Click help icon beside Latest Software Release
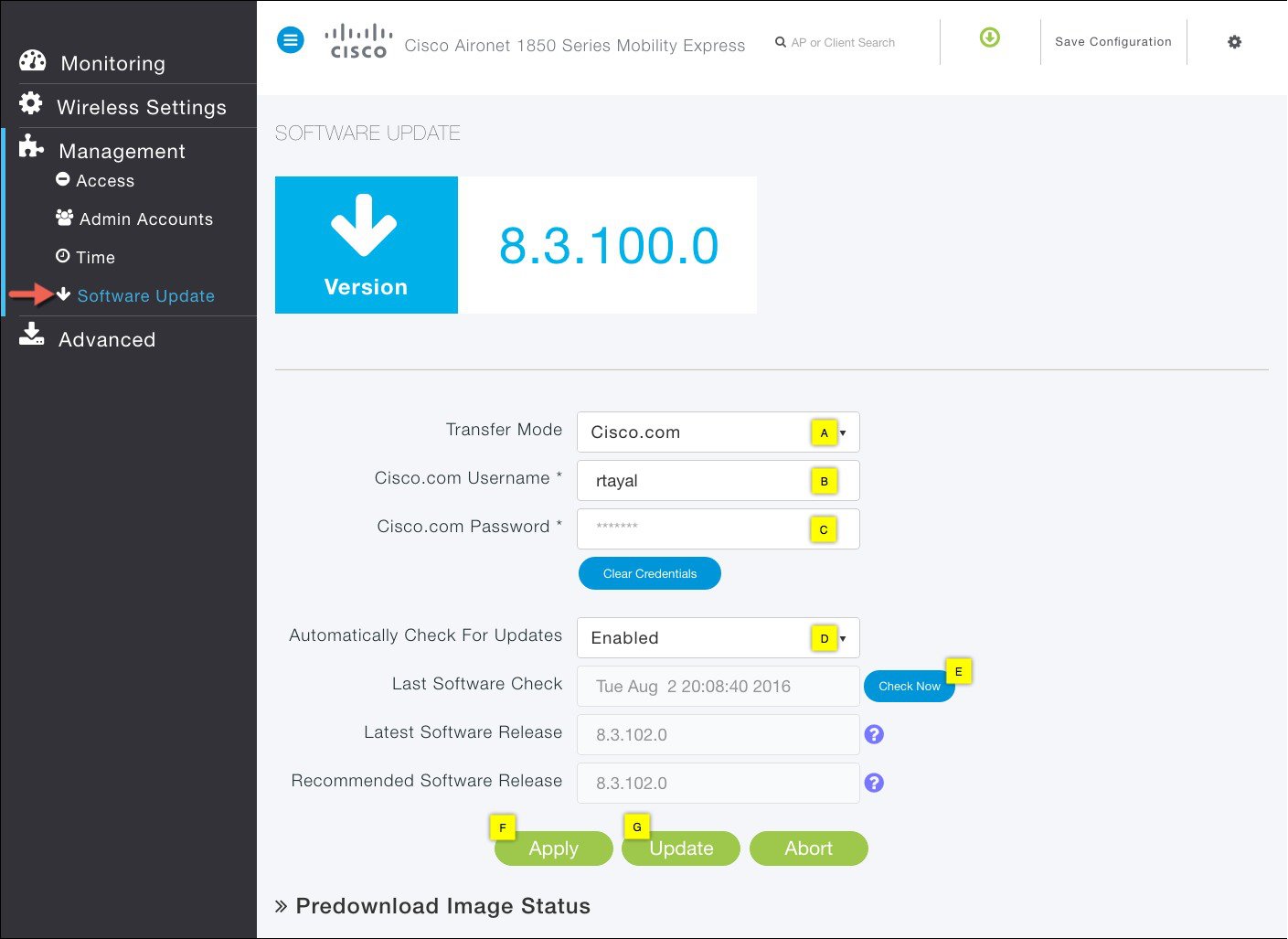 874,734
